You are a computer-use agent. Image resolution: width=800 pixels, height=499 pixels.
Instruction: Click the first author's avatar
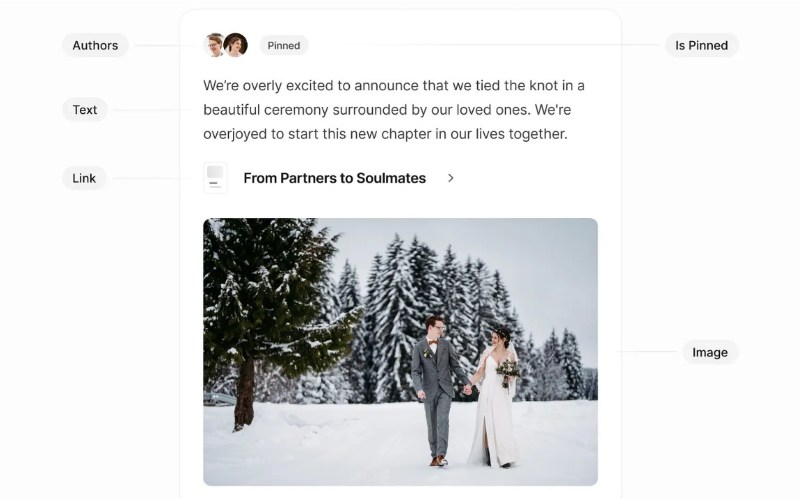tap(213, 45)
